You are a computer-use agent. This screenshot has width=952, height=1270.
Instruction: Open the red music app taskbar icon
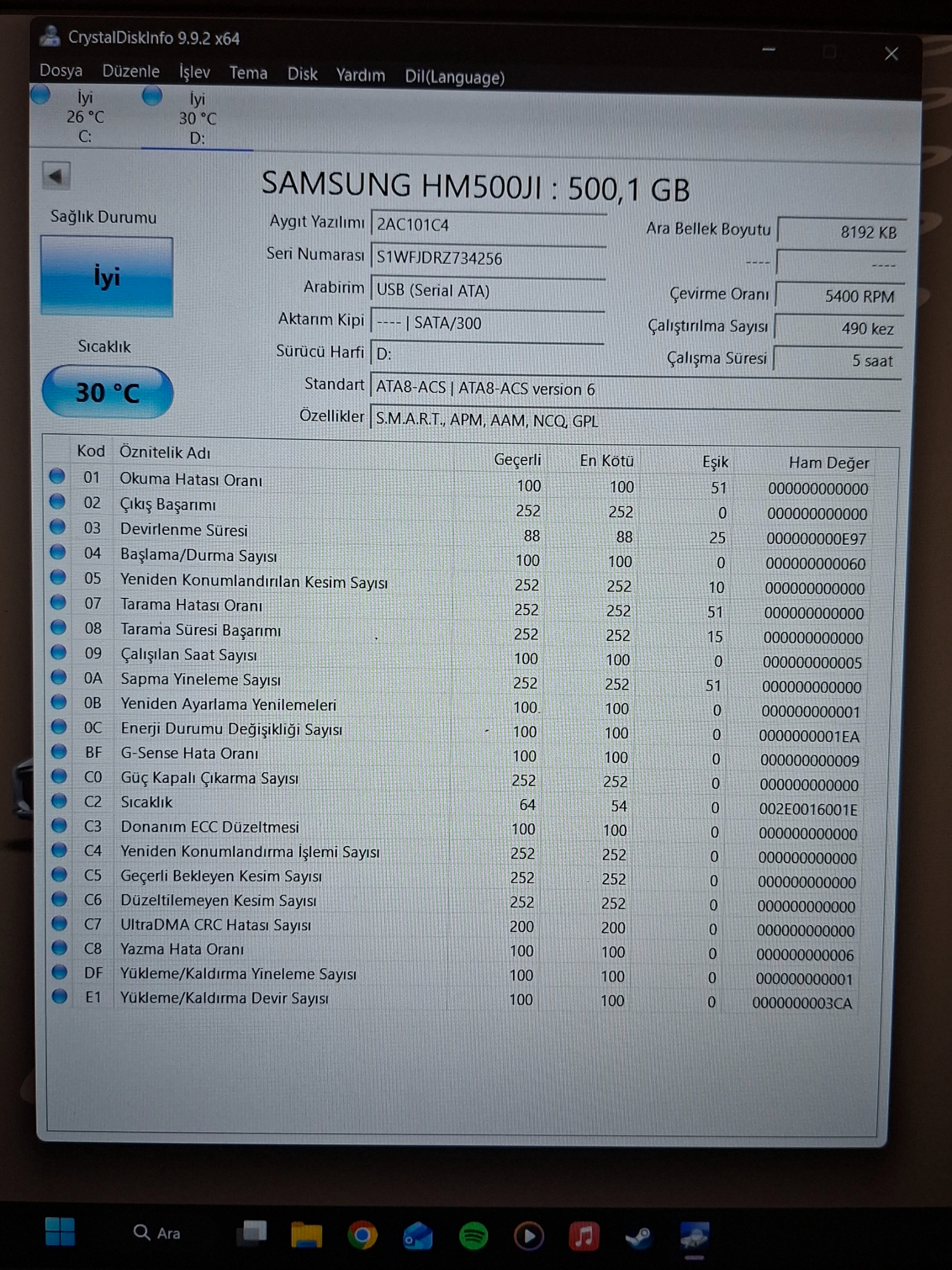(584, 1236)
